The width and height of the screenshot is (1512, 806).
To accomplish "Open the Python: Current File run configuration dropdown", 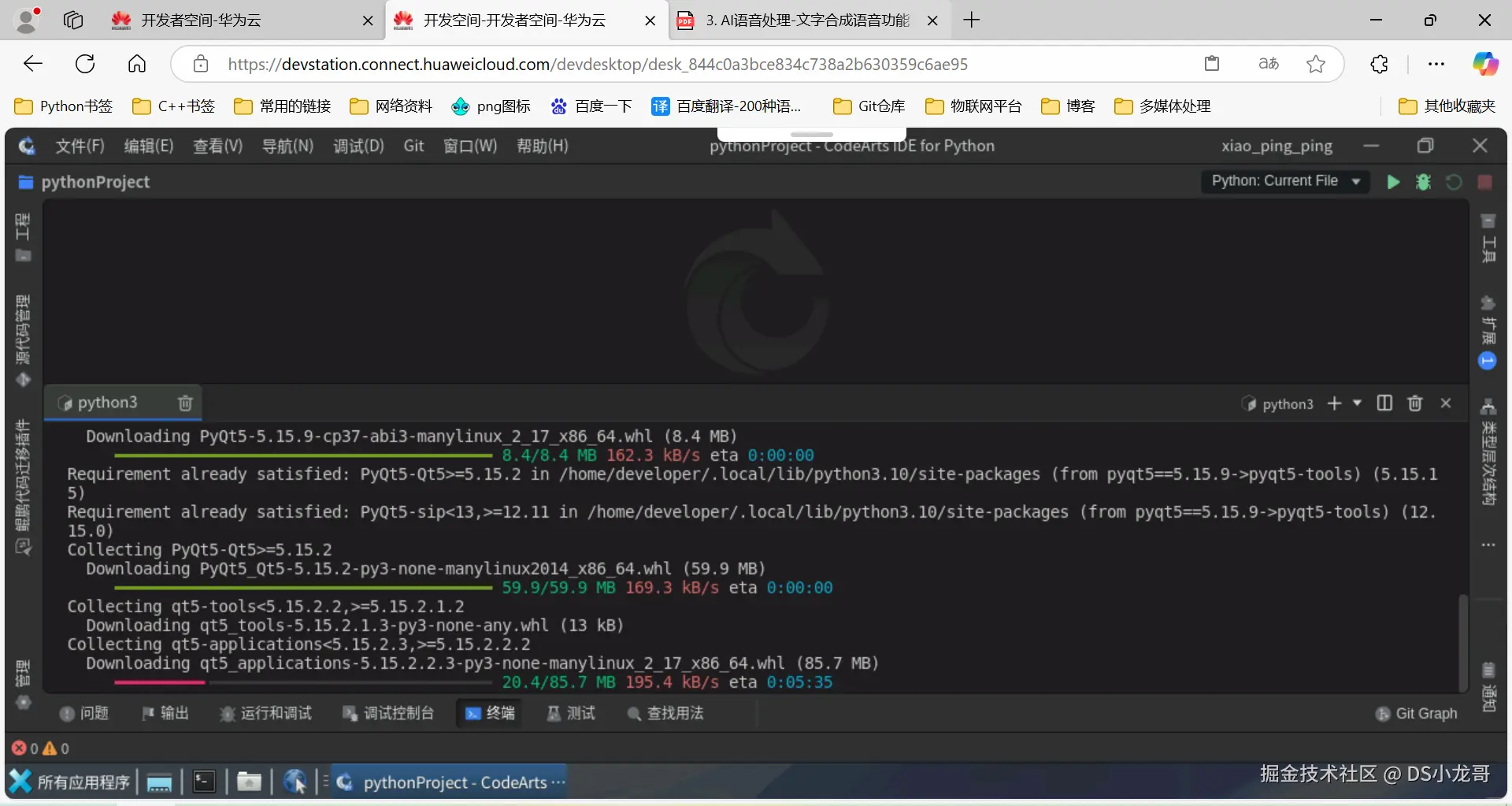I will pyautogui.click(x=1285, y=181).
